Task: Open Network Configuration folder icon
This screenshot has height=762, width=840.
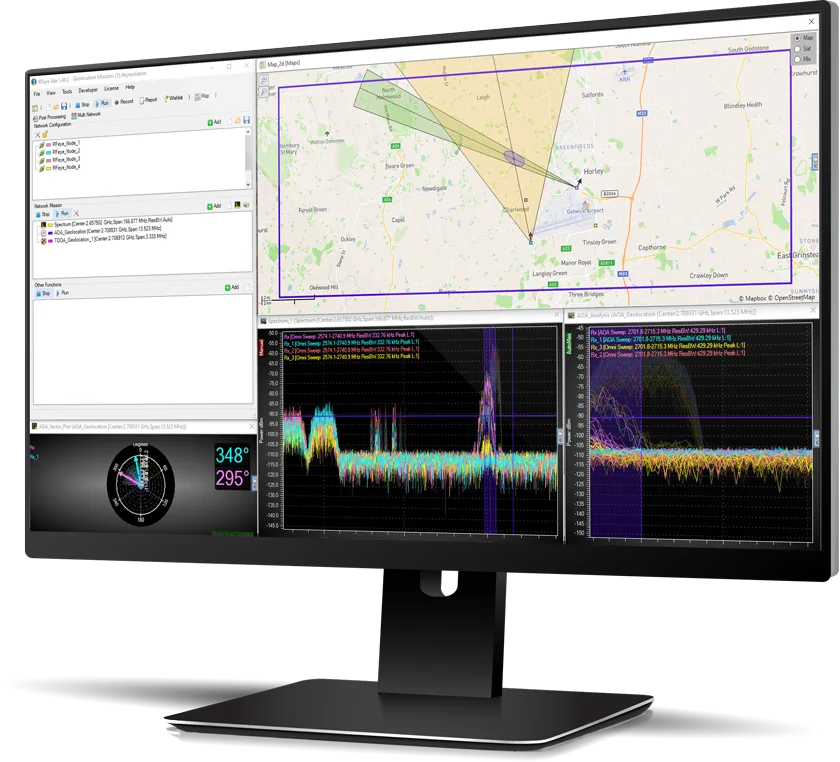Action: pyautogui.click(x=238, y=121)
